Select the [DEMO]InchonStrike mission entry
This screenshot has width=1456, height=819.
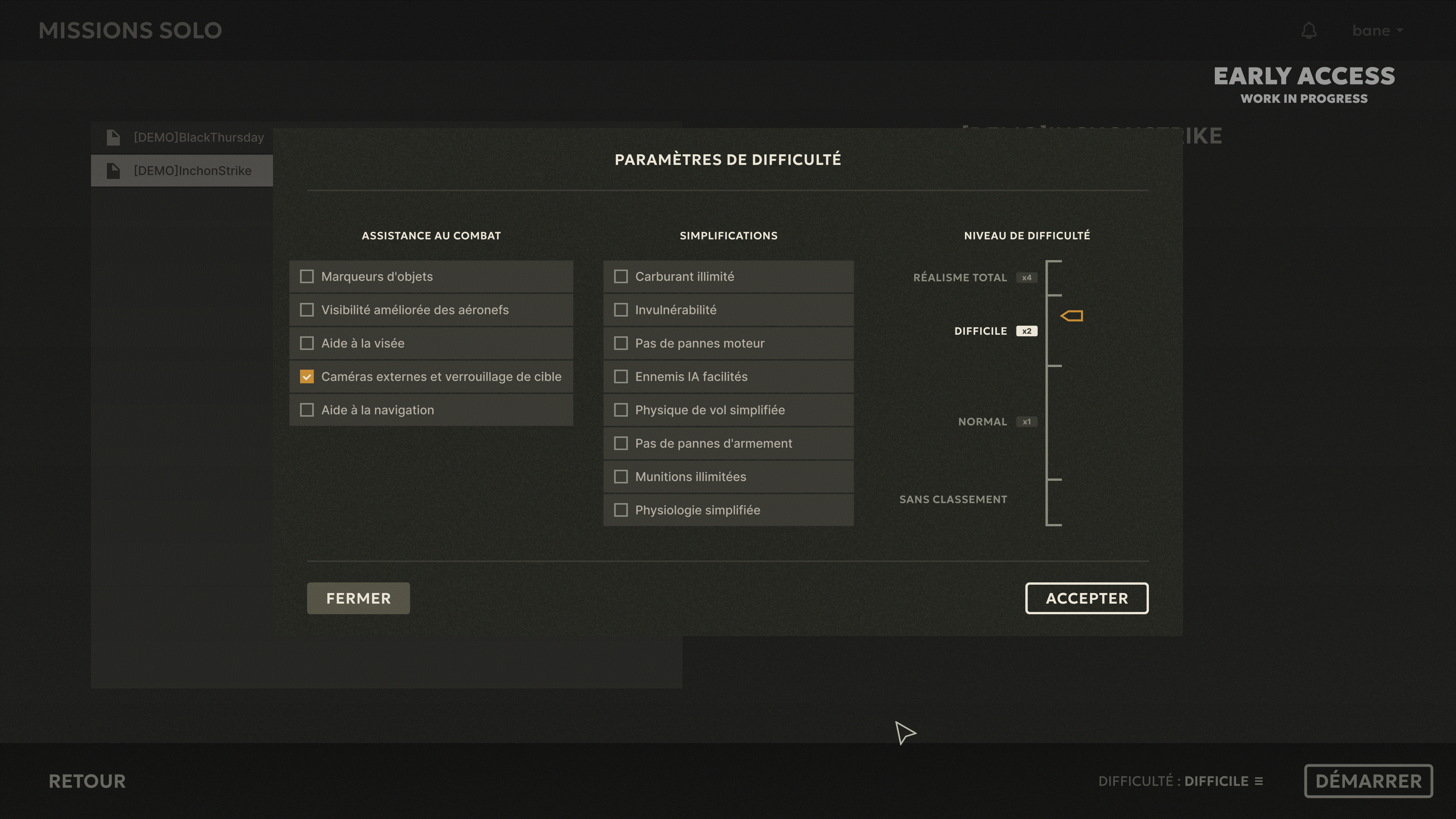click(182, 171)
